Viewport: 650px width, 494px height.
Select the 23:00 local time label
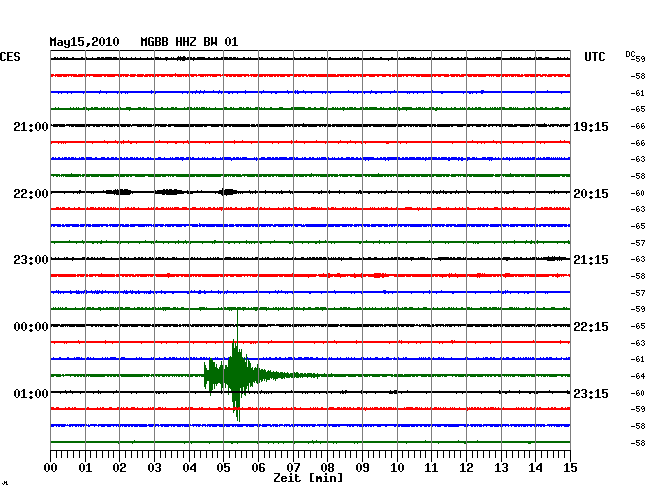[31, 260]
